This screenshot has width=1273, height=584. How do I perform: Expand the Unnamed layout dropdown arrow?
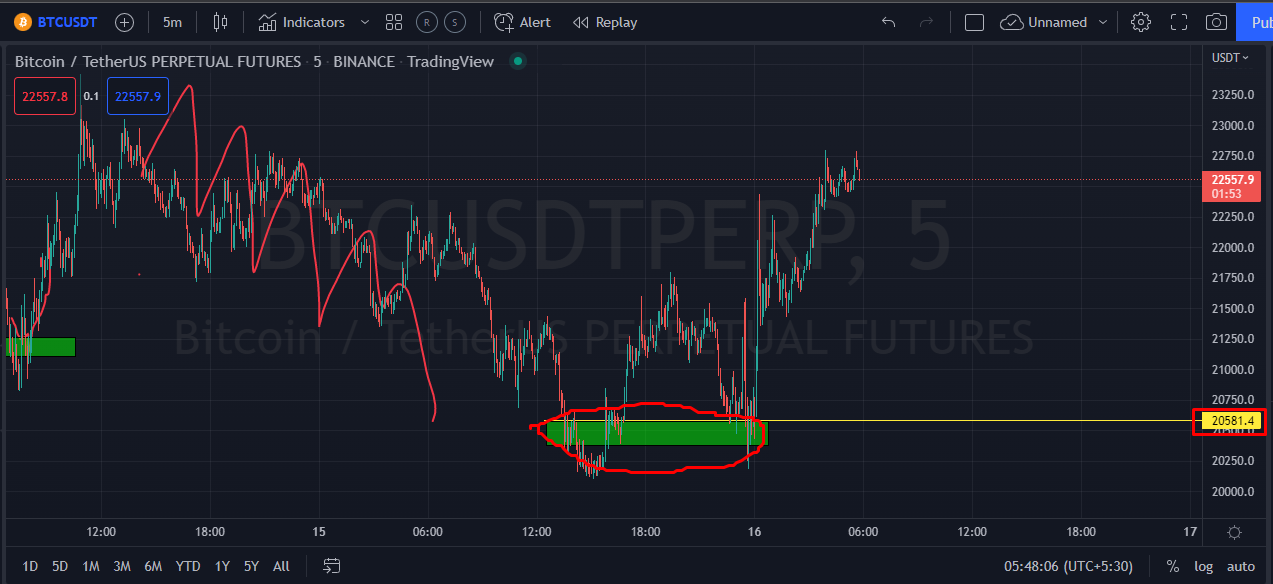pyautogui.click(x=1103, y=22)
